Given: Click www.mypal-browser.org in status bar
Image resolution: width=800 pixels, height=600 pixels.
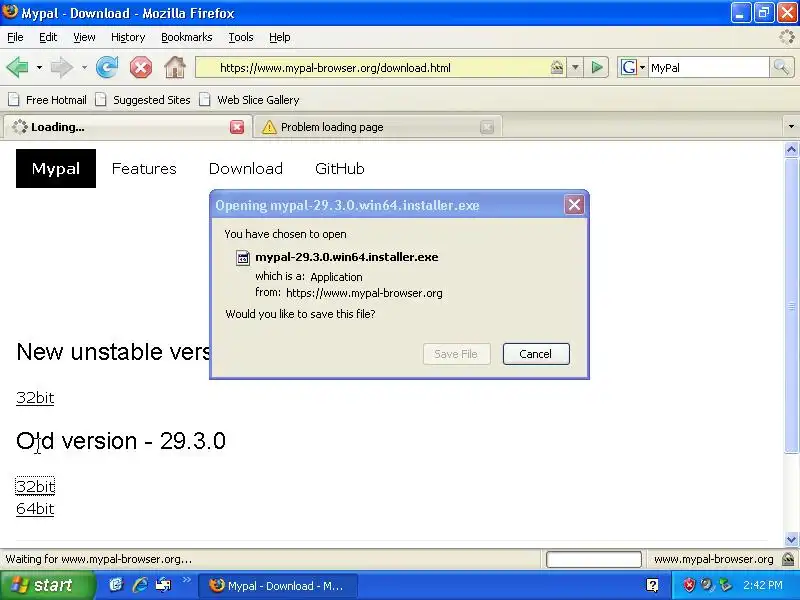Looking at the screenshot, I should tap(713, 559).
